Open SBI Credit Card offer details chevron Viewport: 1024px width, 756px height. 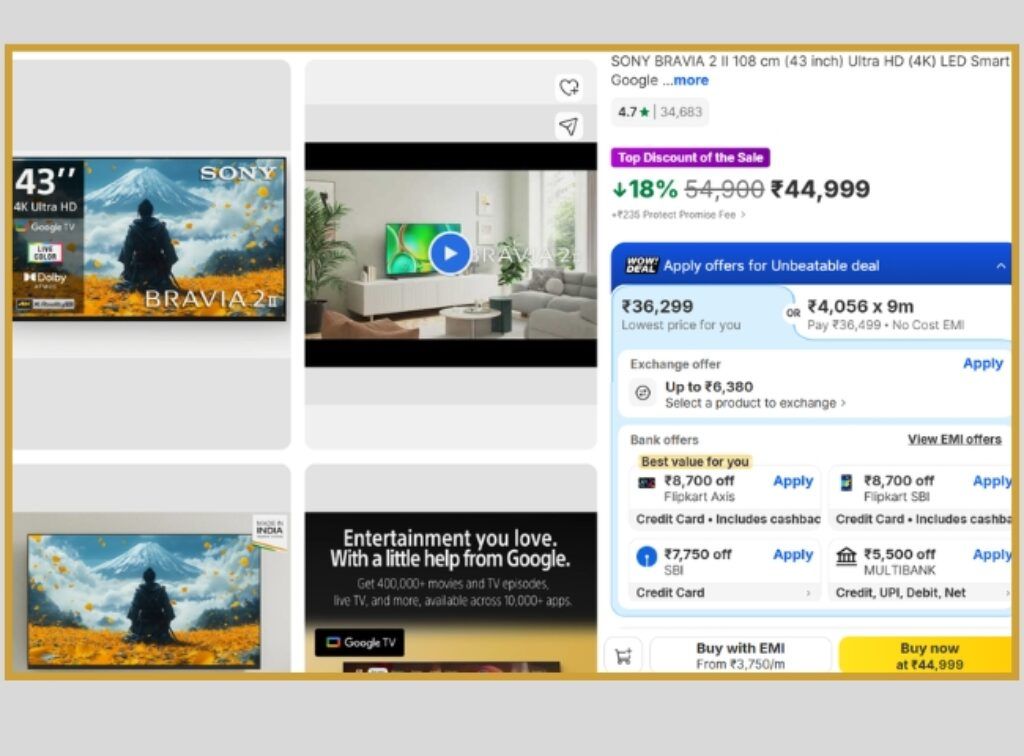pyautogui.click(x=808, y=593)
